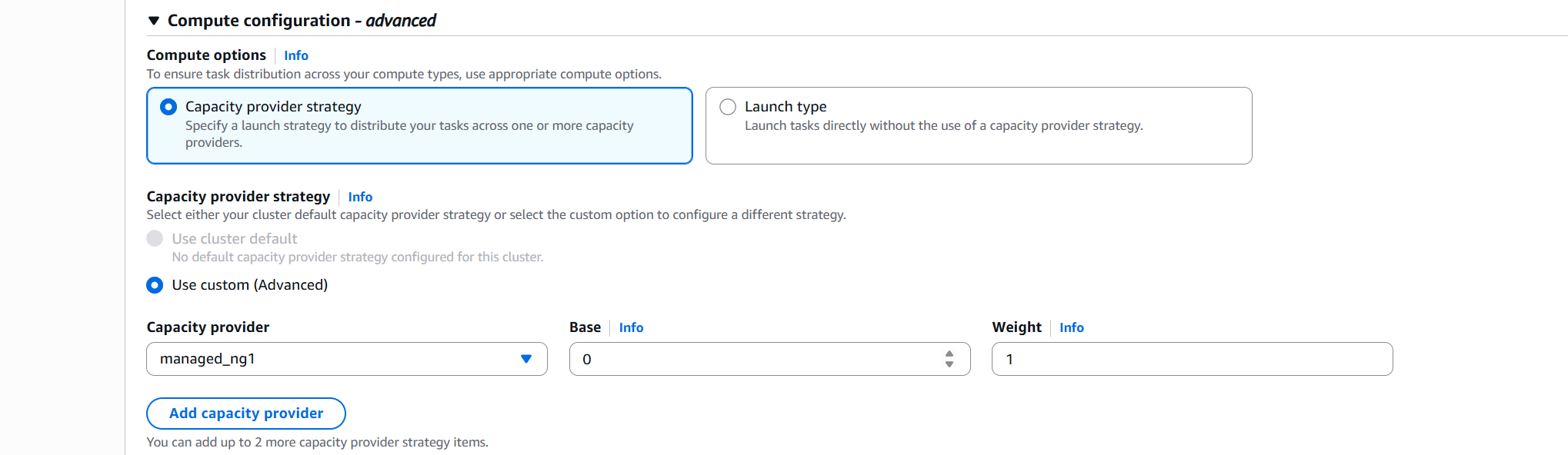
Task: Open Info link next to Compute options
Action: point(296,55)
